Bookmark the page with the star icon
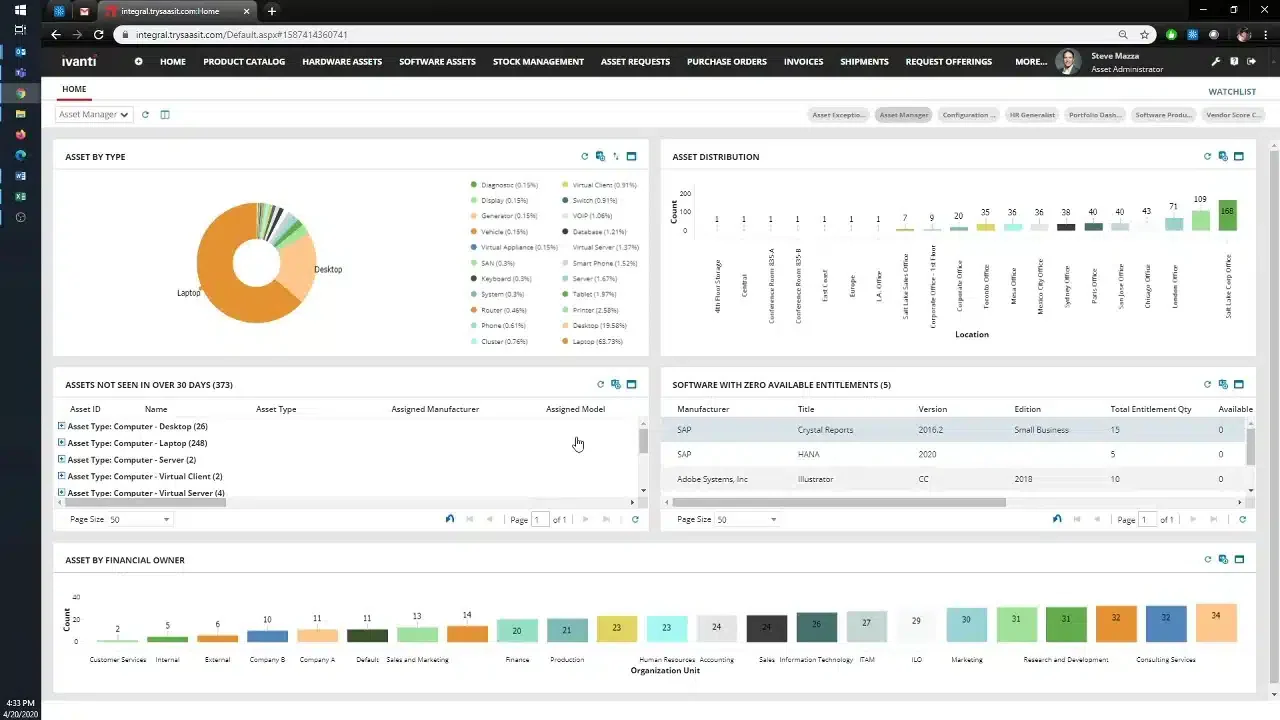Viewport: 1280px width, 720px height. point(1145,34)
